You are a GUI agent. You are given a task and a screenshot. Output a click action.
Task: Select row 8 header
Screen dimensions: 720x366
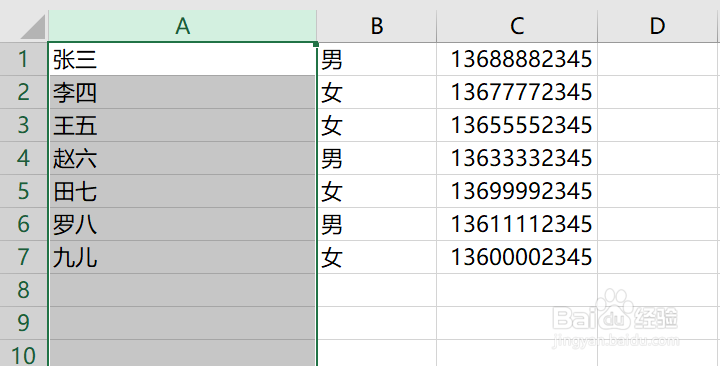pyautogui.click(x=24, y=290)
